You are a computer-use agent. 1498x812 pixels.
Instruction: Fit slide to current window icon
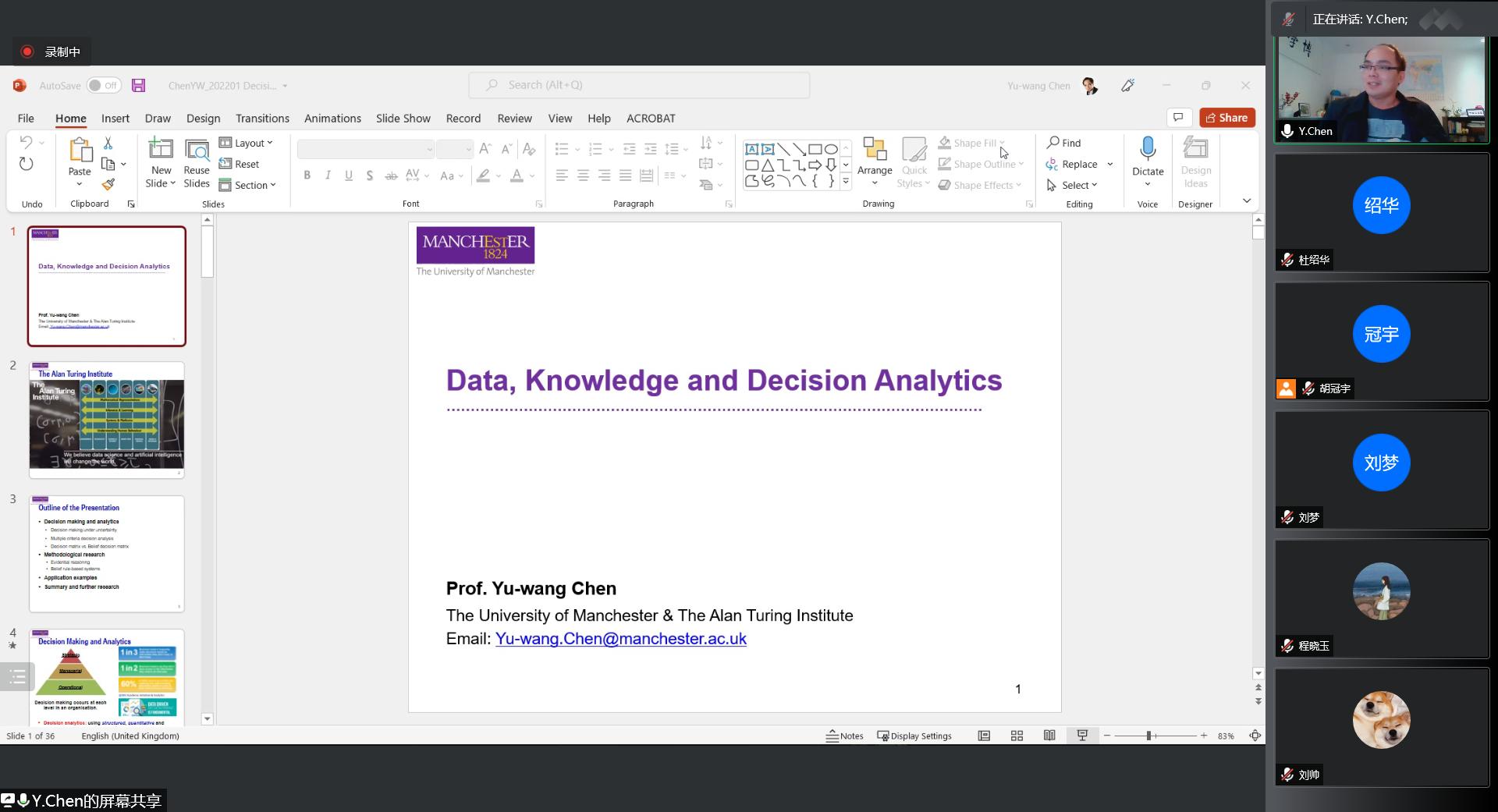(x=1255, y=736)
